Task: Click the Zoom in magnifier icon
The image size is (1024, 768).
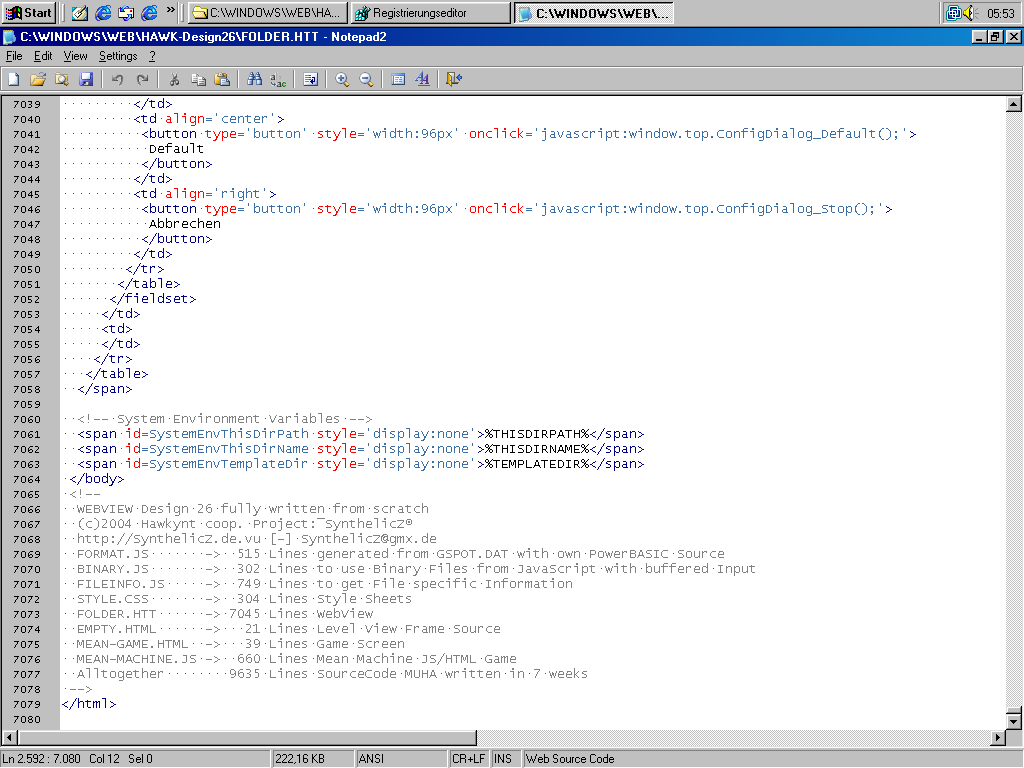Action: click(x=342, y=80)
